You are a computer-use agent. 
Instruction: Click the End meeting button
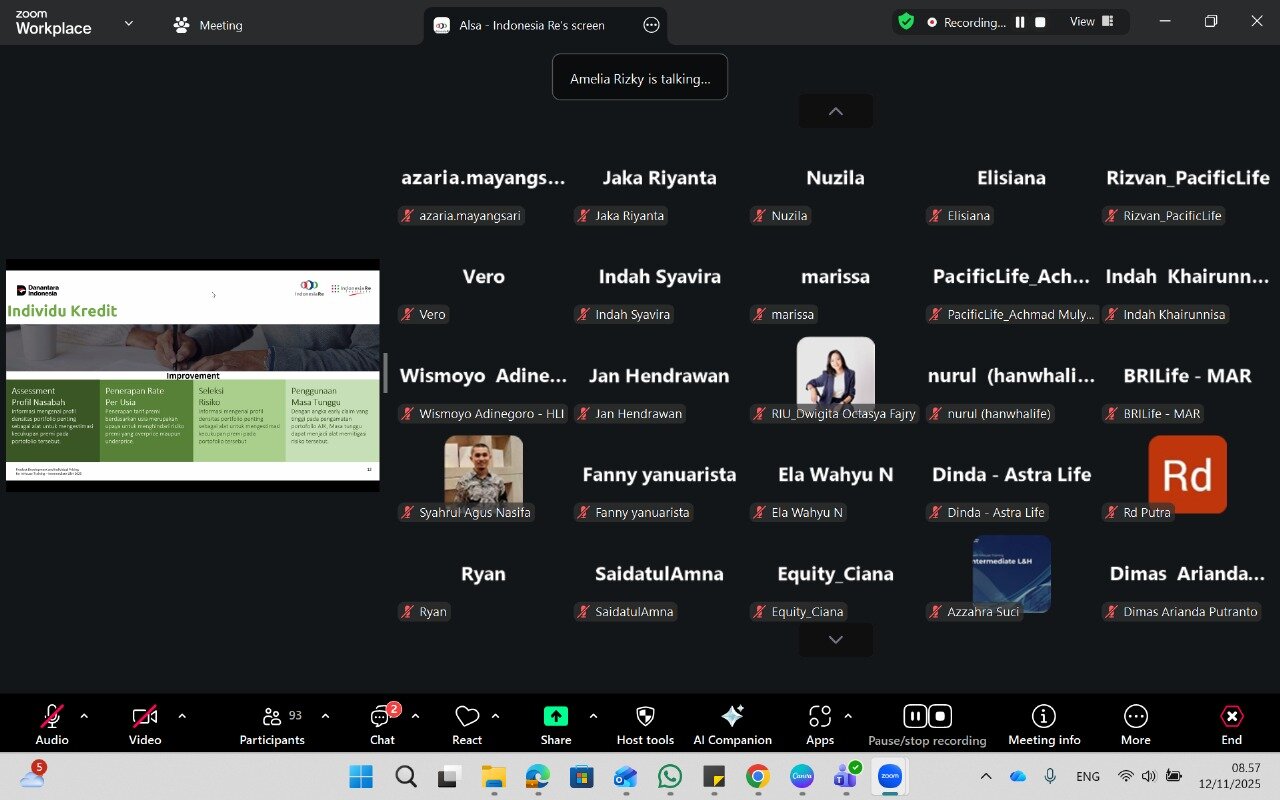click(x=1231, y=723)
